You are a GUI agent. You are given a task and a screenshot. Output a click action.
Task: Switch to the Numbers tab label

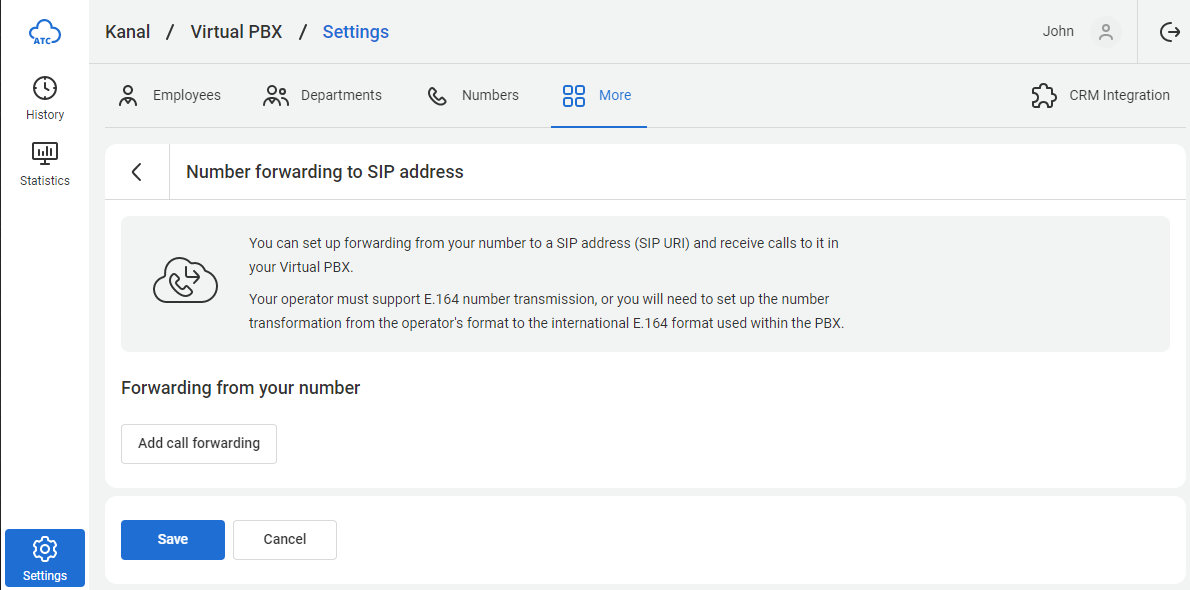490,96
